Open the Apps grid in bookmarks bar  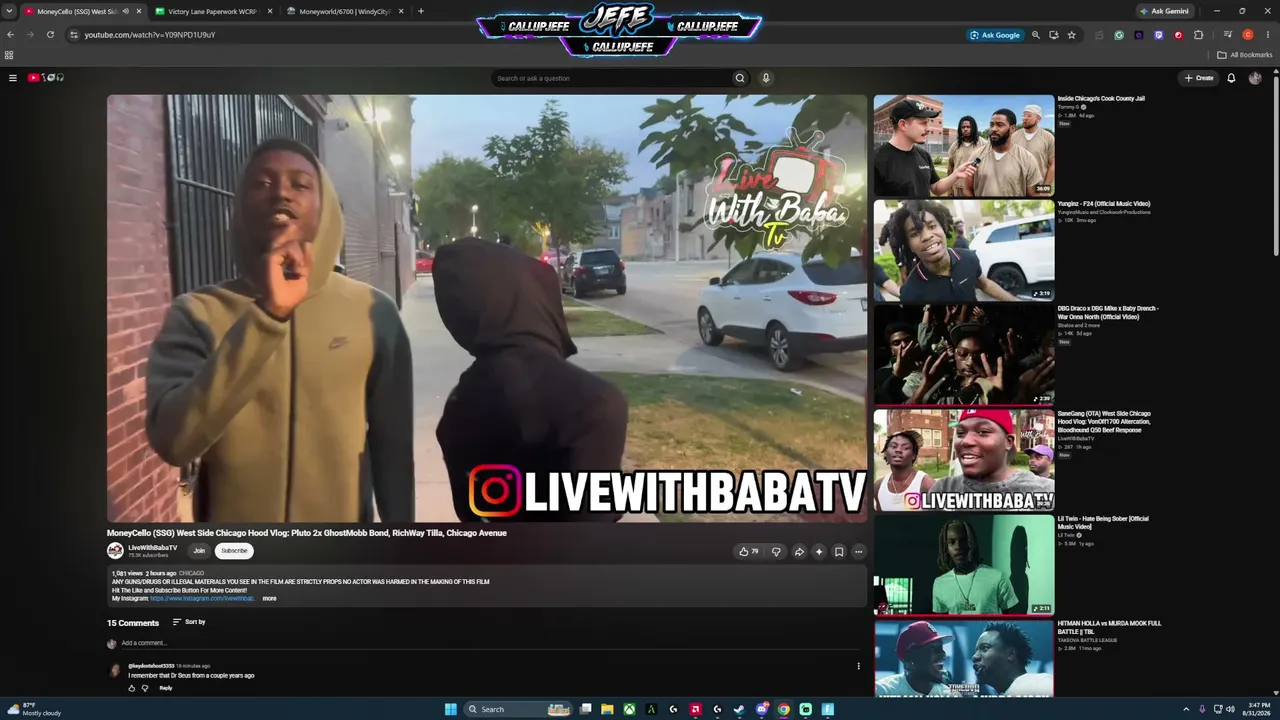pyautogui.click(x=9, y=55)
